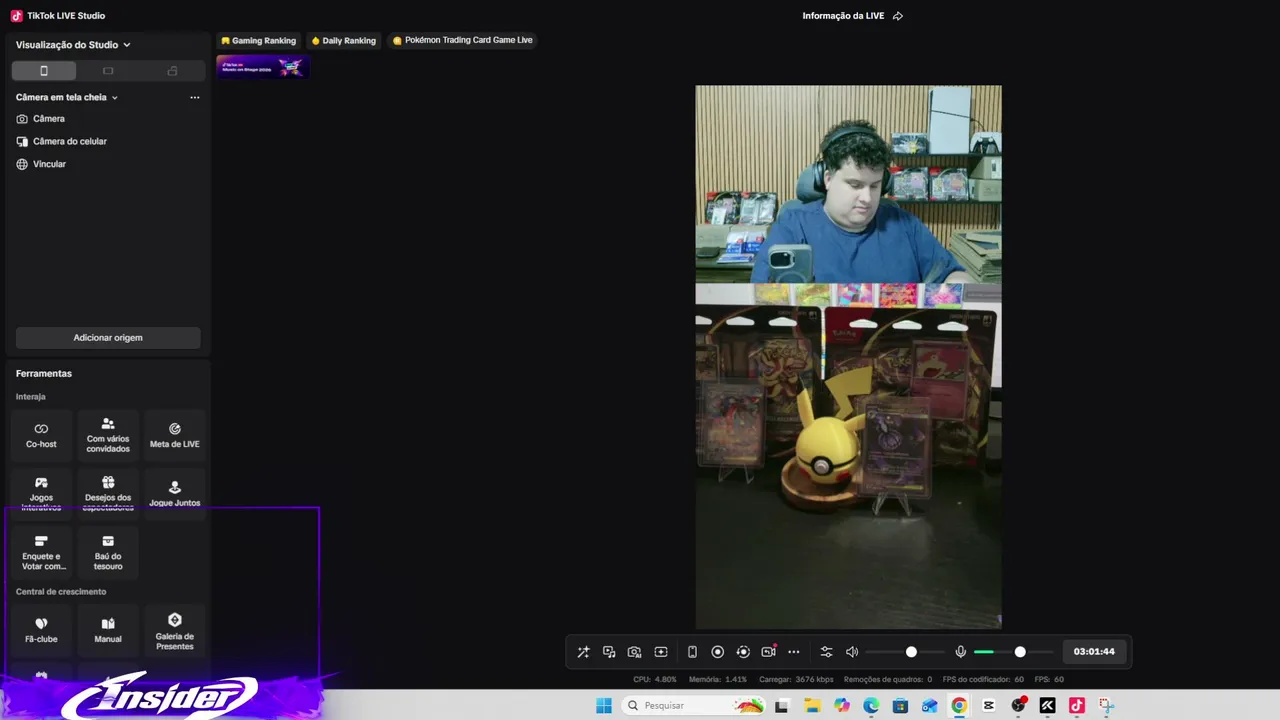Open the audio mixer settings icon
This screenshot has height=720, width=1280.
(x=826, y=652)
